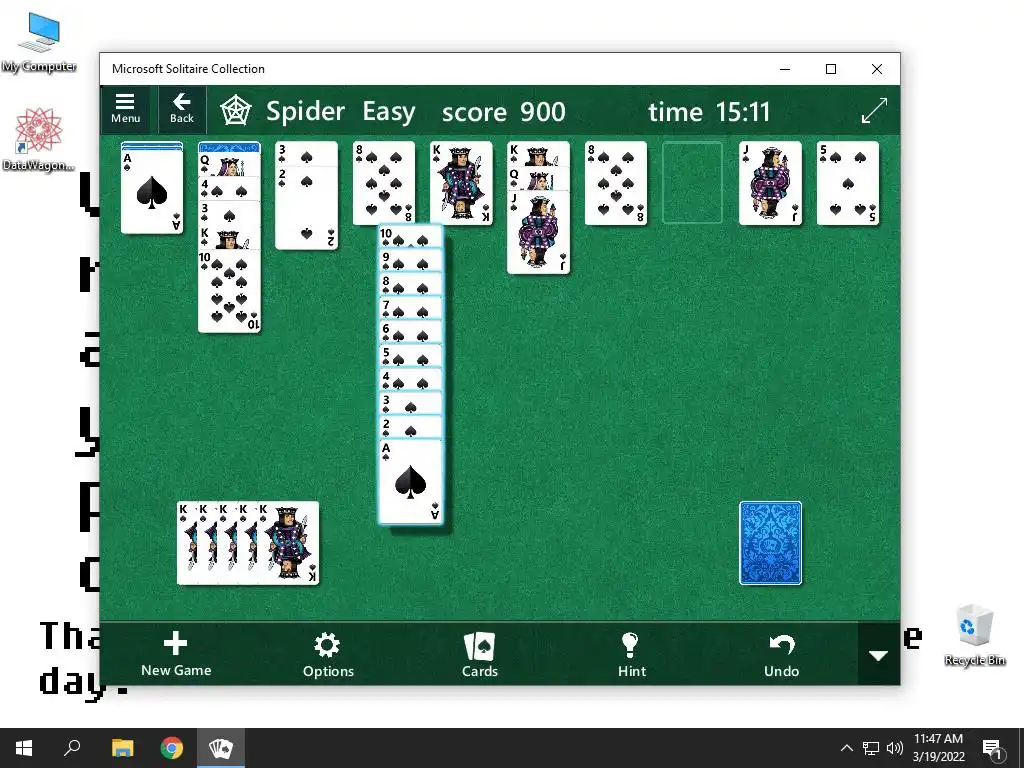1024x768 pixels.
Task: Maximize the Solitaire Collection window
Action: [831, 69]
